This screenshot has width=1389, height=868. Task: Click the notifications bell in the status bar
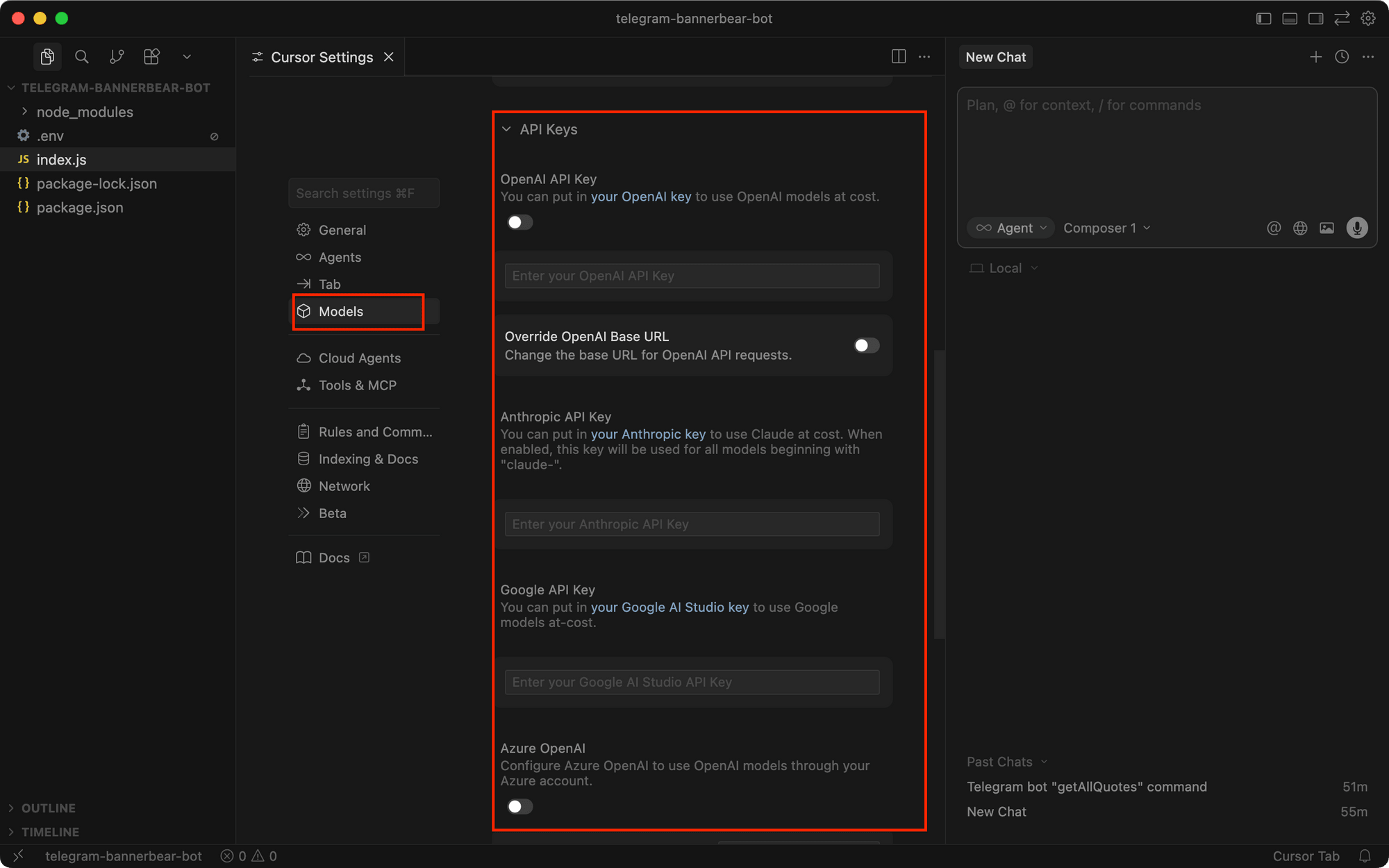pos(1365,856)
